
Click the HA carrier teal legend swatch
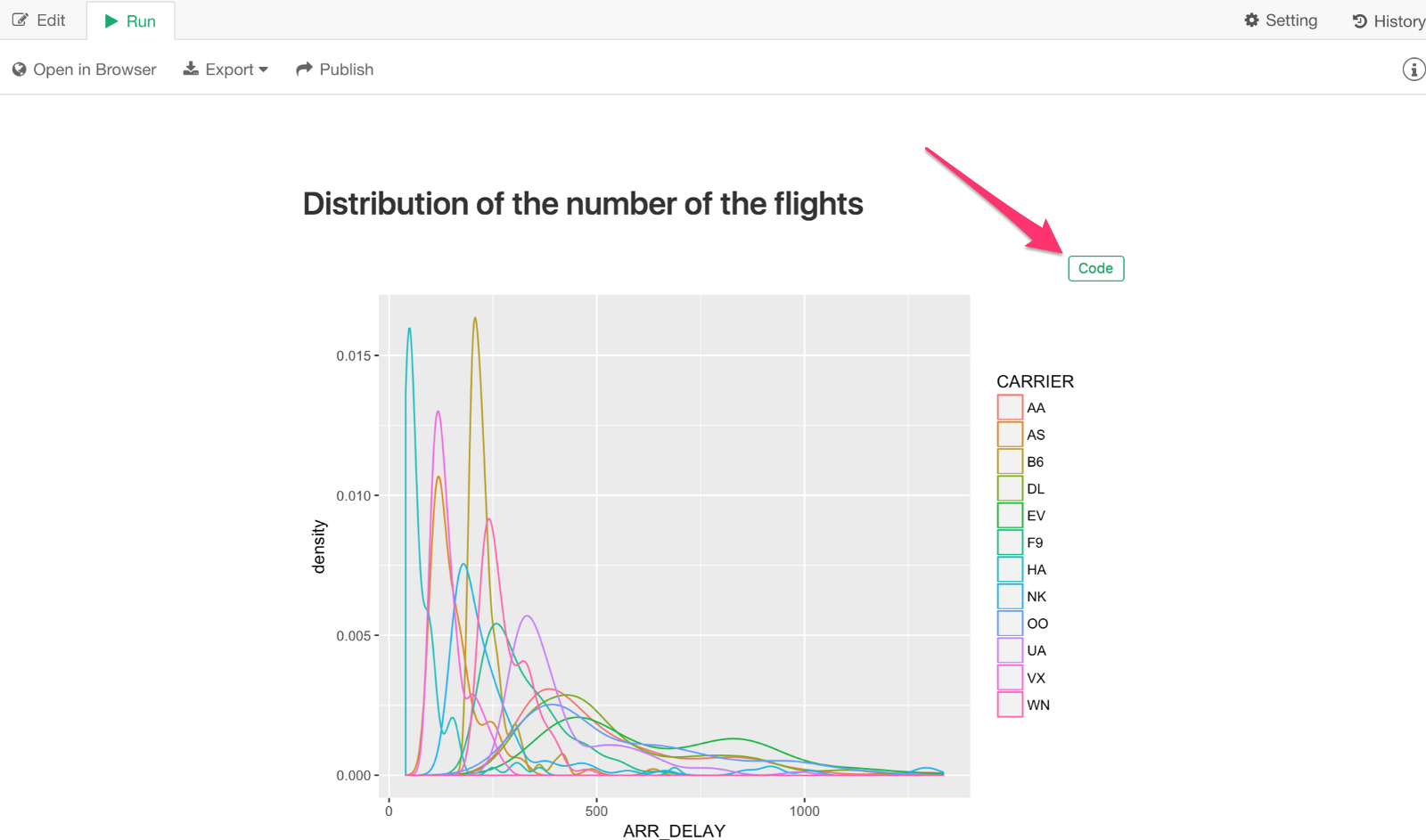1010,569
